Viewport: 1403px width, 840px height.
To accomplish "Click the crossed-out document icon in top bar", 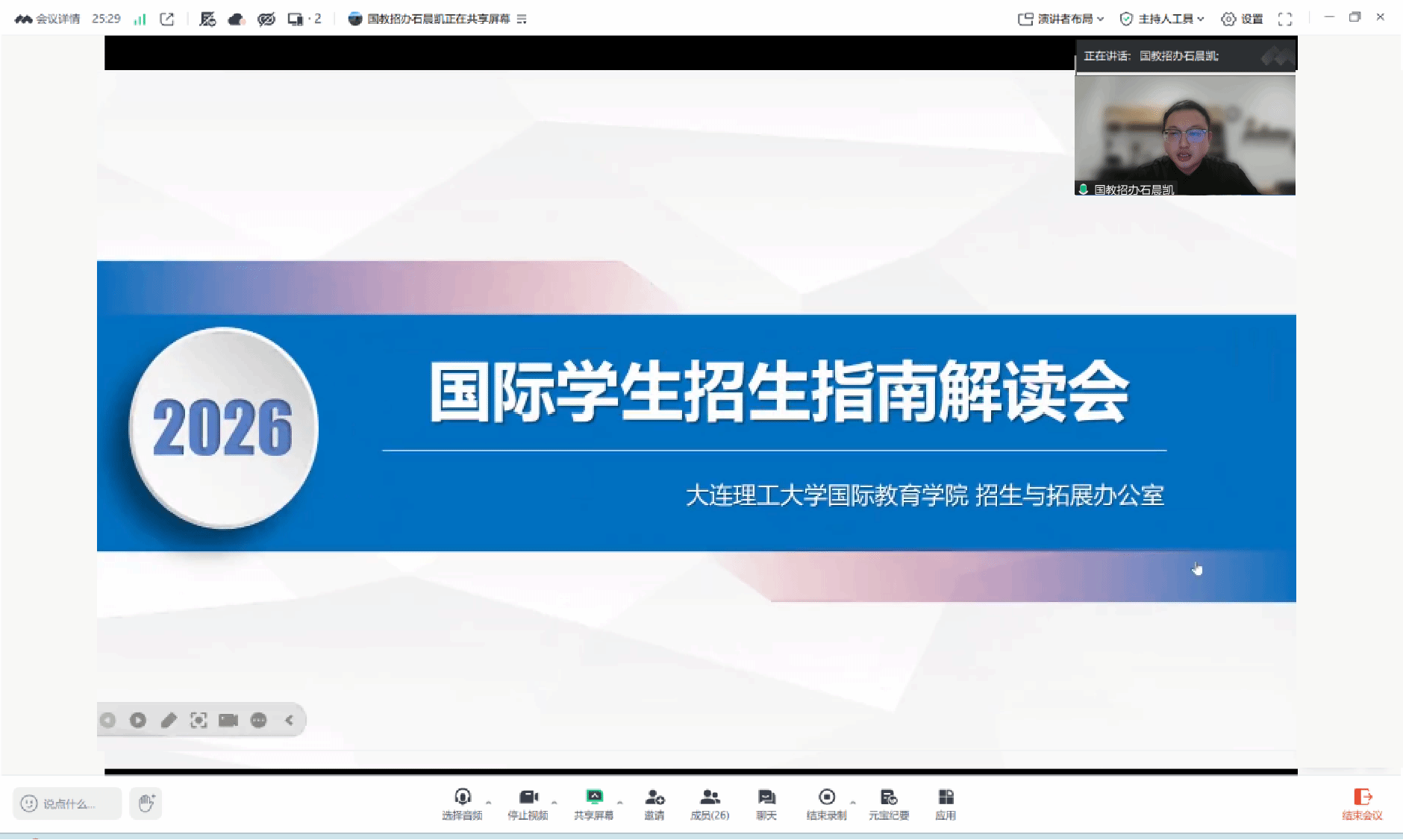I will tap(207, 19).
